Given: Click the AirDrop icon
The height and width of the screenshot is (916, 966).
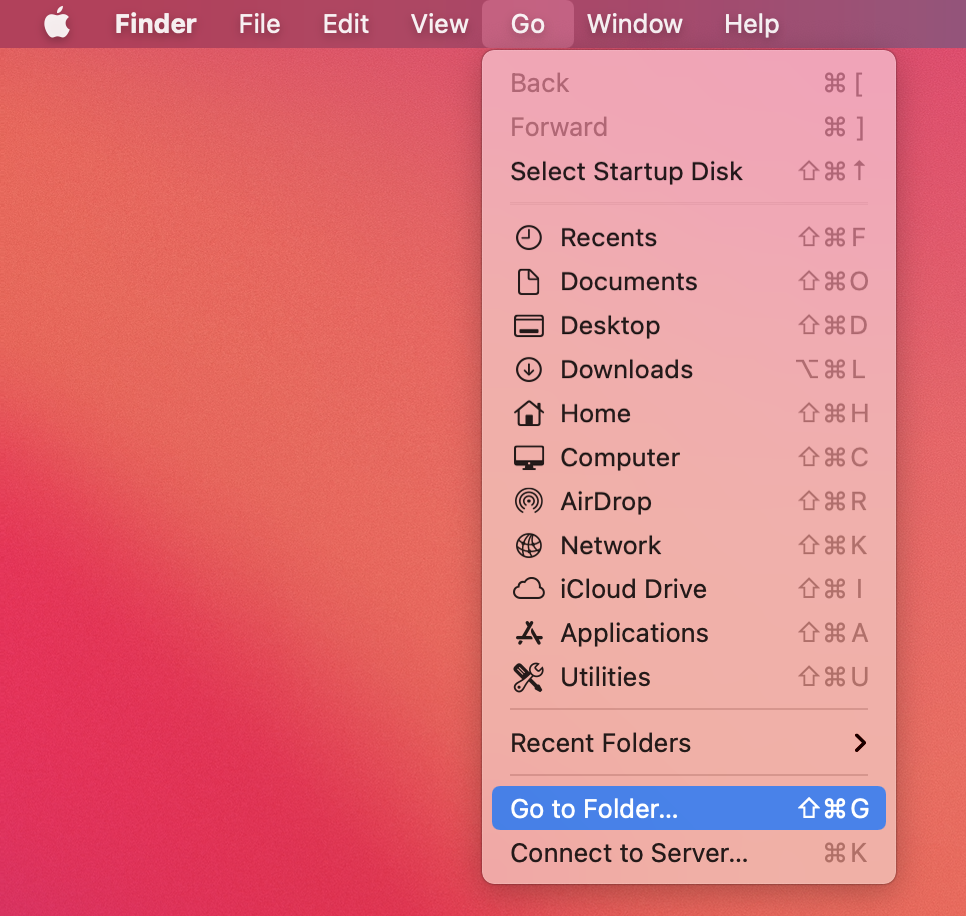Looking at the screenshot, I should pos(529,501).
